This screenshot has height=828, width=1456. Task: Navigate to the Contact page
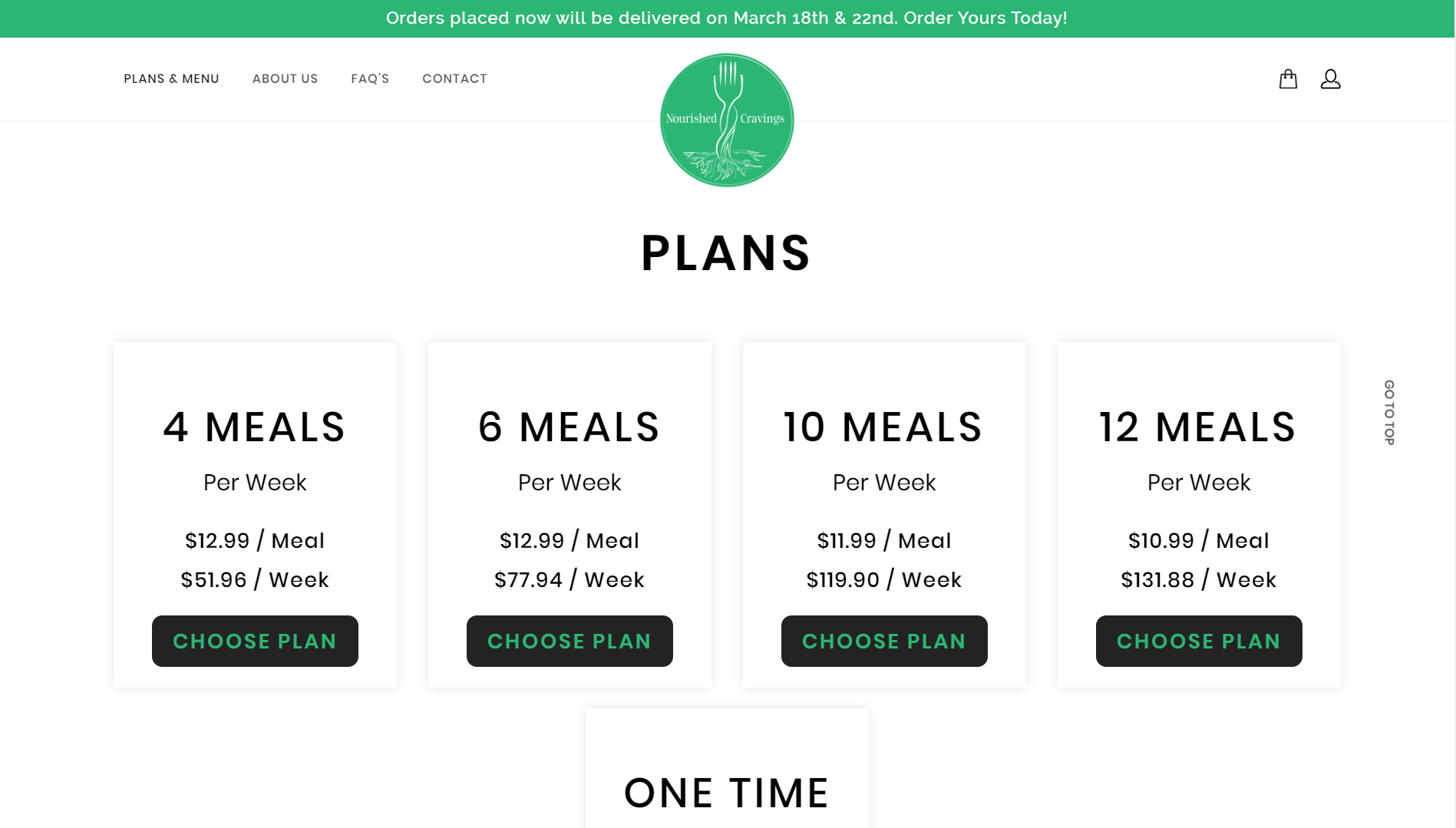pyautogui.click(x=454, y=79)
